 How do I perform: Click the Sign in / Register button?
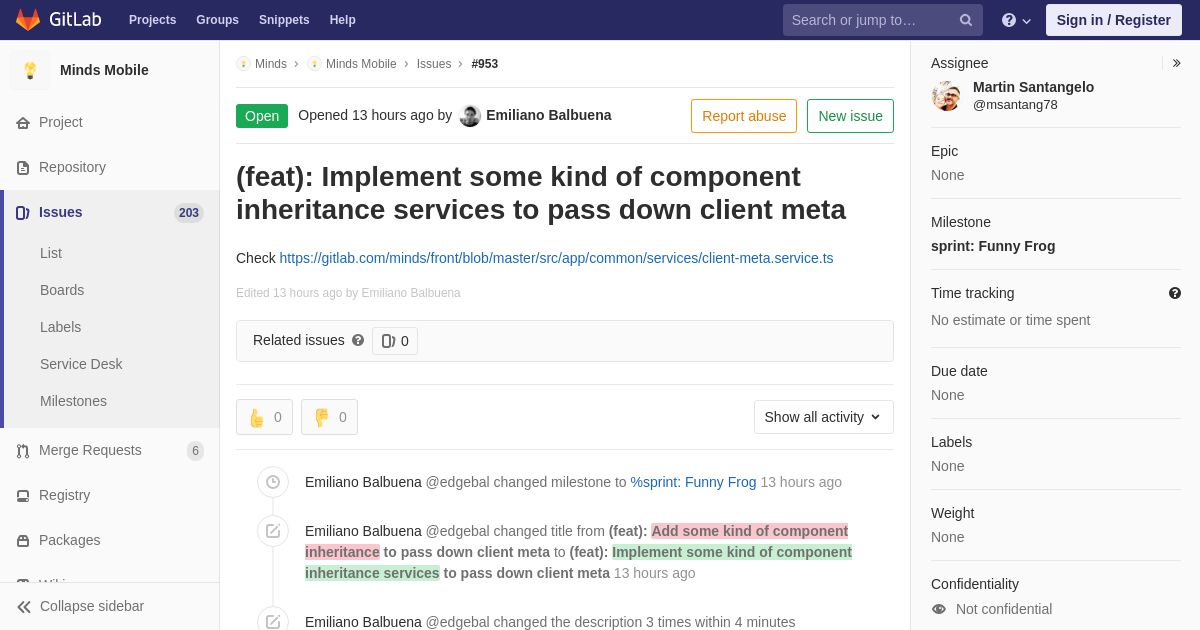pos(1114,20)
